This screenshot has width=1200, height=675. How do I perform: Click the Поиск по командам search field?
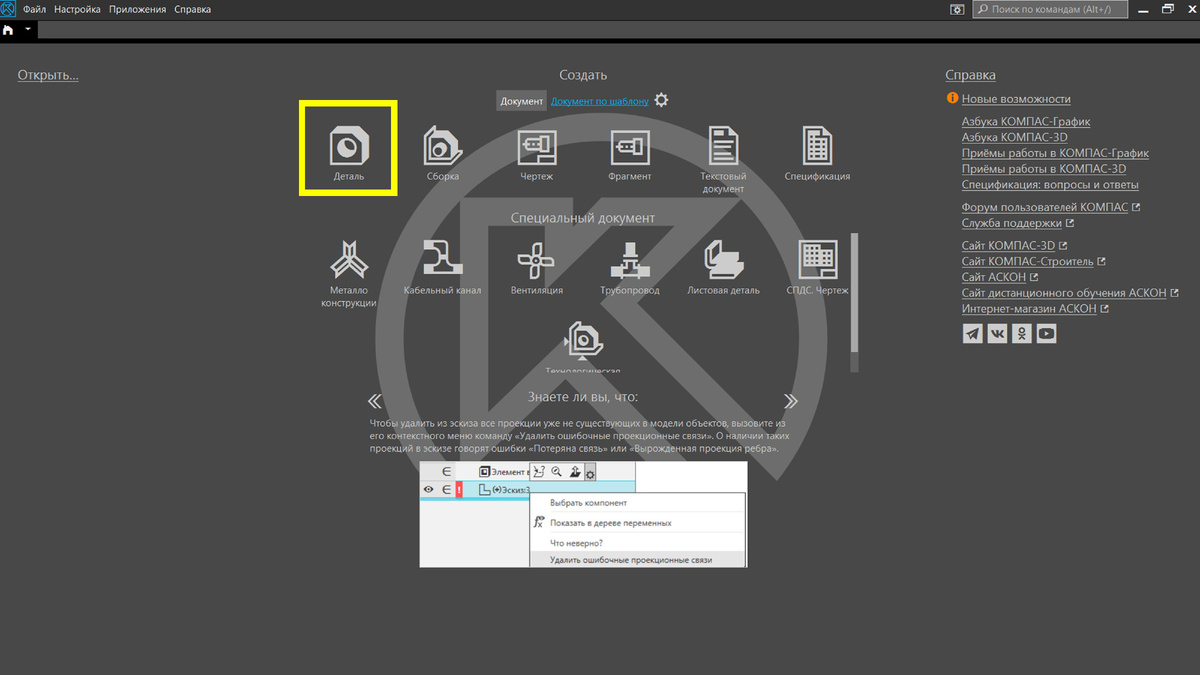(1050, 9)
